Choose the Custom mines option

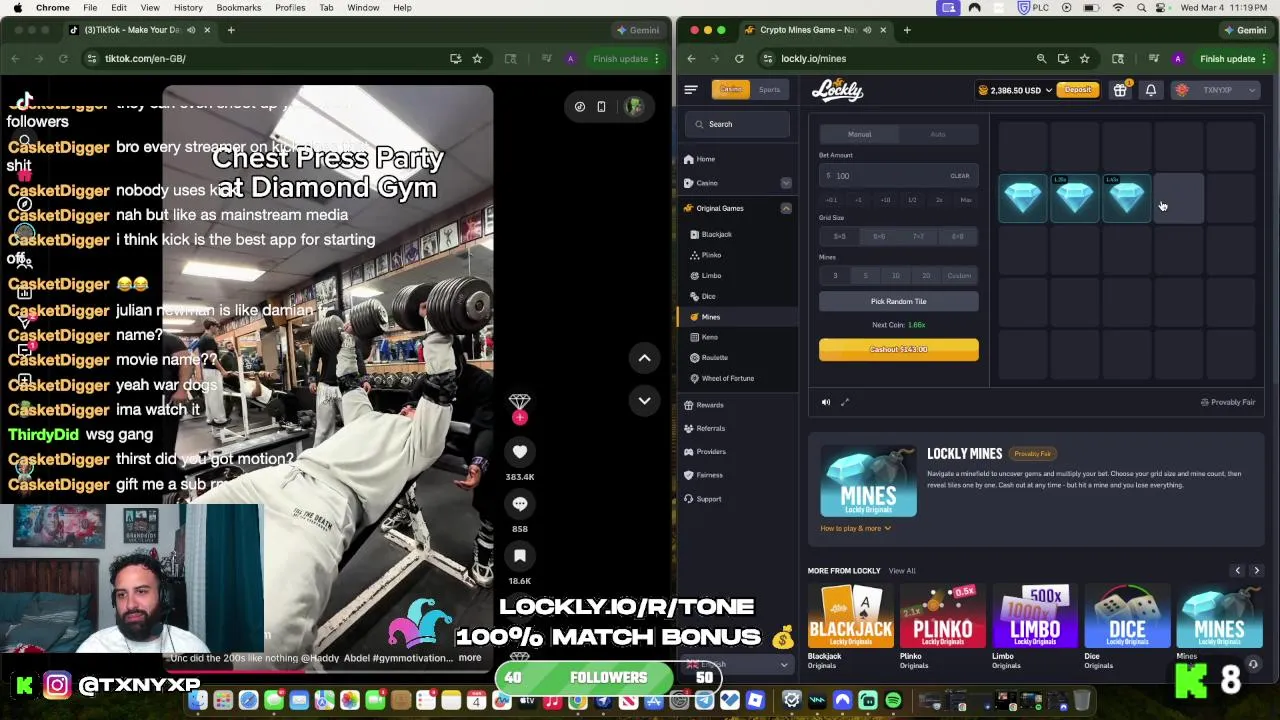pos(959,276)
